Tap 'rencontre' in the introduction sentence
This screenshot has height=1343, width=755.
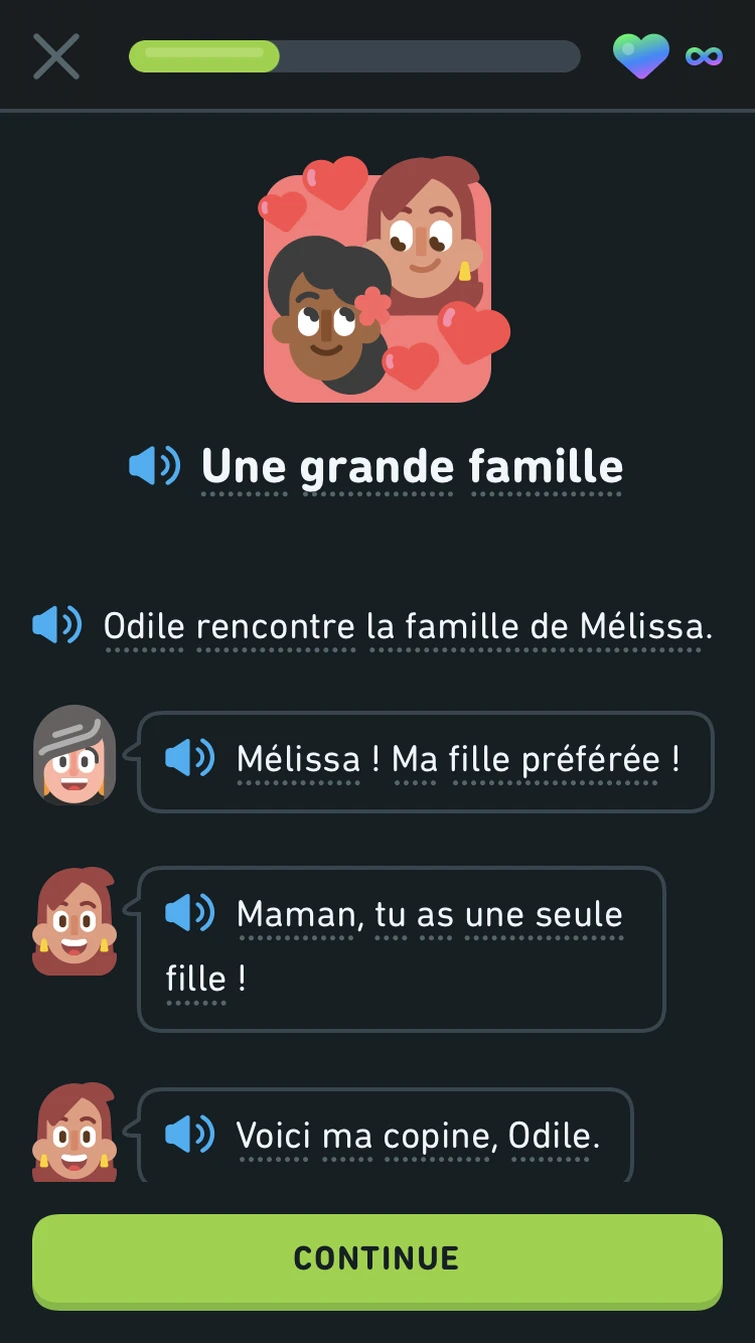pos(273,625)
